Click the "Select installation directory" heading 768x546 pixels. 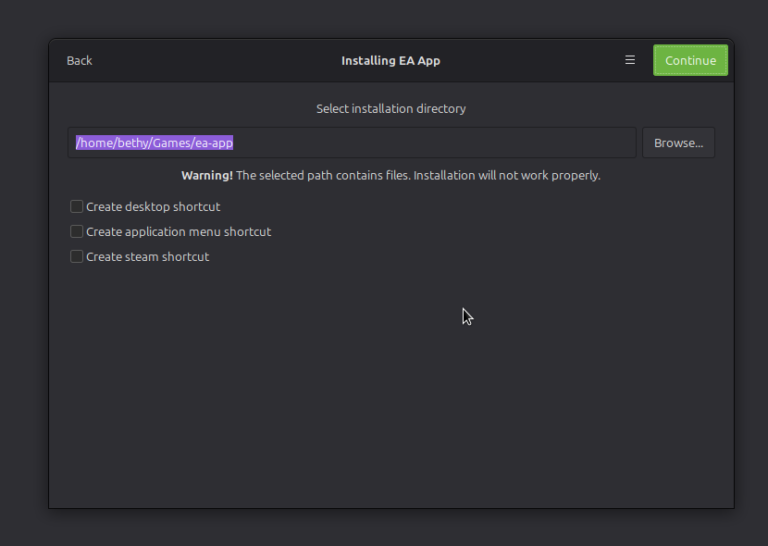[390, 108]
